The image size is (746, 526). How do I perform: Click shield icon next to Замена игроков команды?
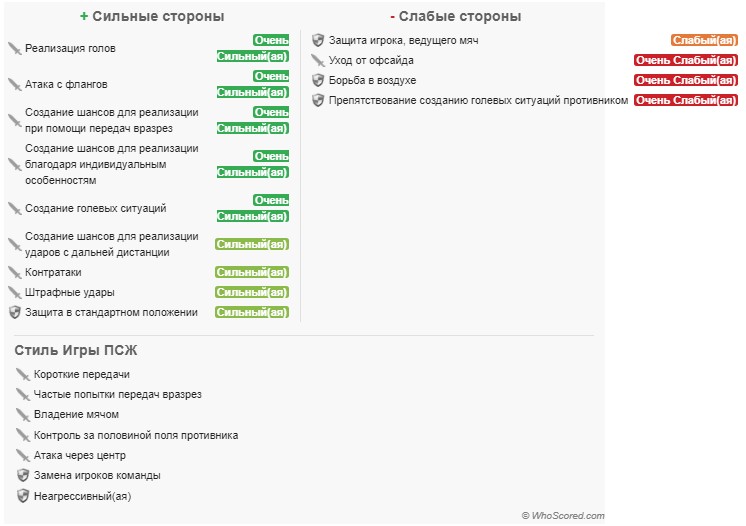click(x=23, y=475)
